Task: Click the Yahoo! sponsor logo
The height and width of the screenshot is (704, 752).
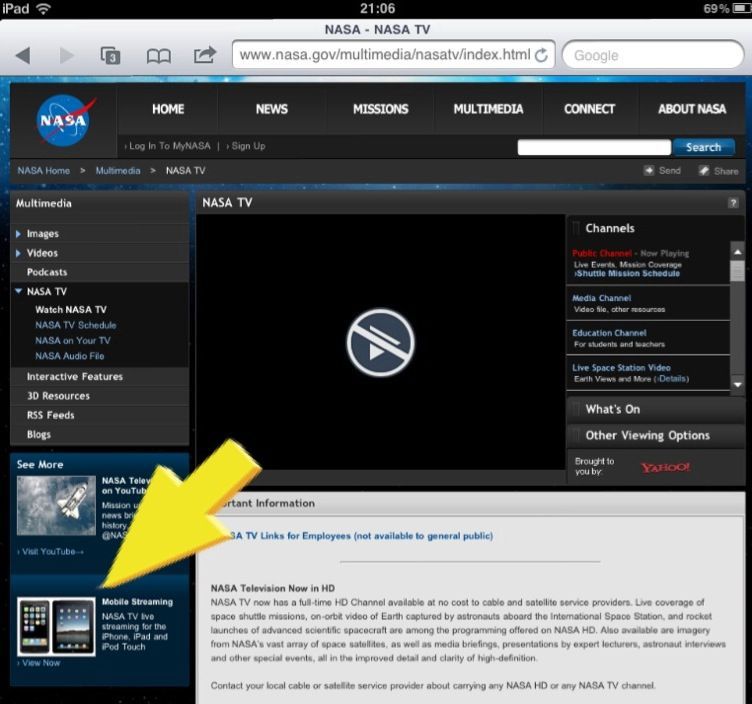Action: [666, 467]
